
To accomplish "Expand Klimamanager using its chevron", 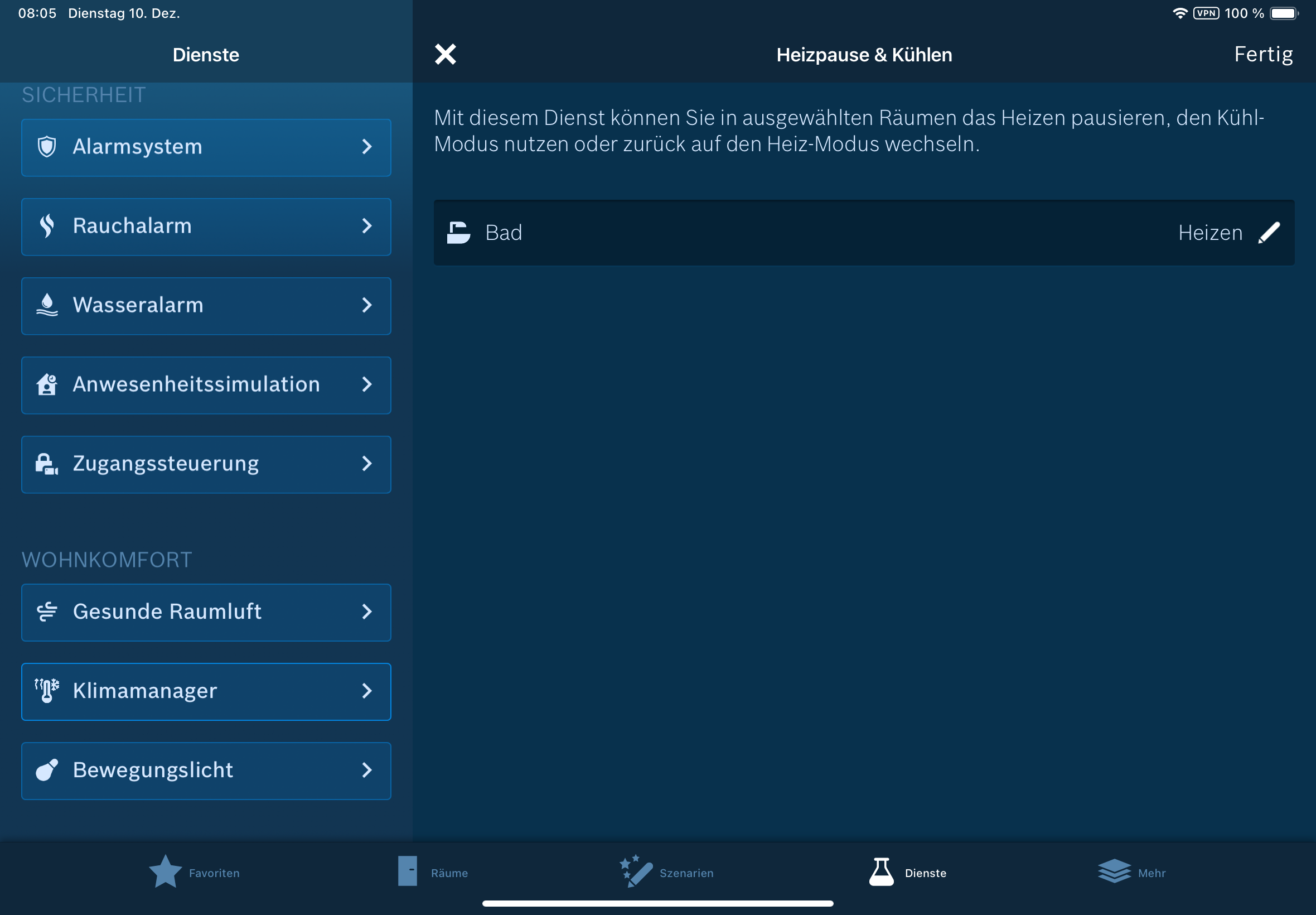I will coord(367,691).
